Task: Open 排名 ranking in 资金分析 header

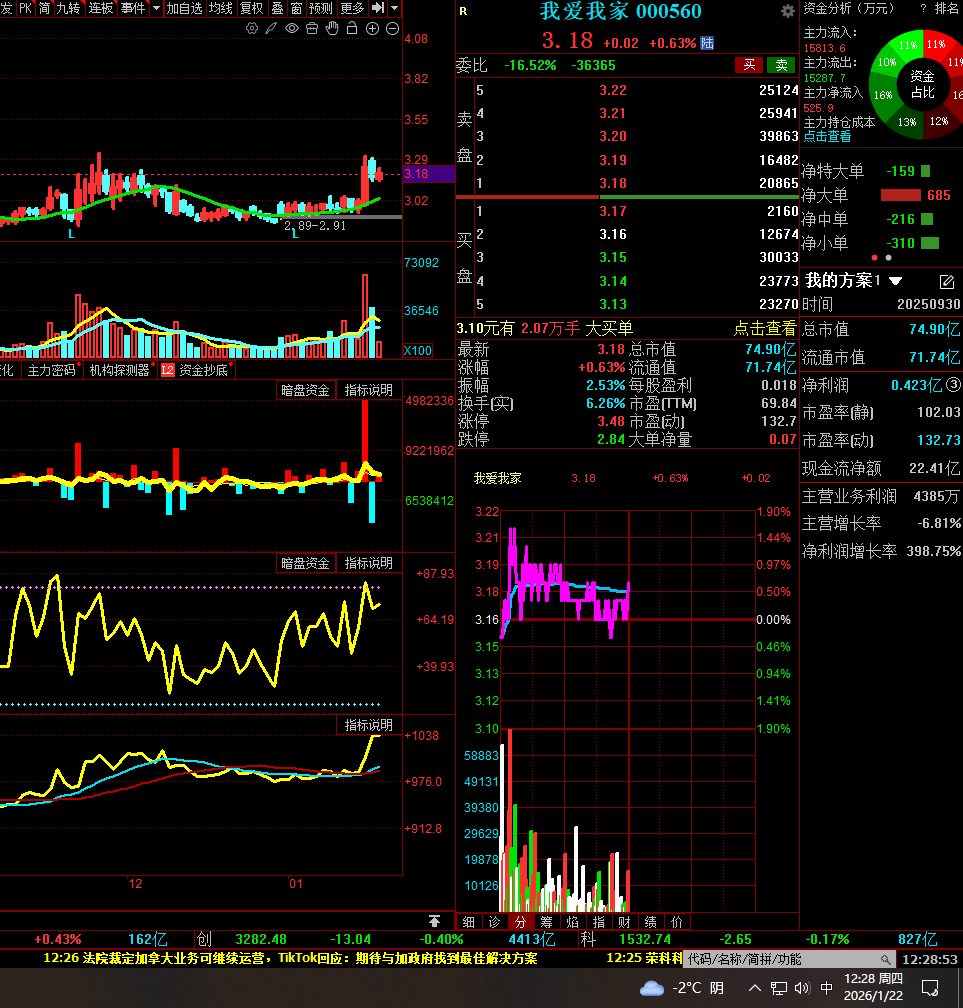Action: 946,8
